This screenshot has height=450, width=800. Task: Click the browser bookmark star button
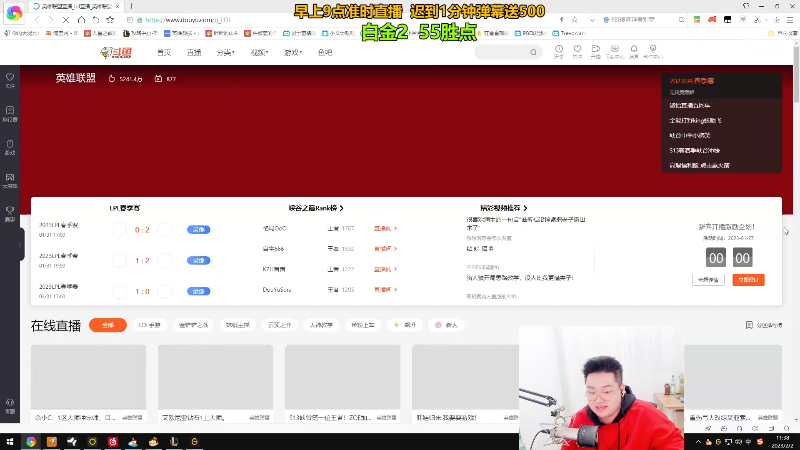pos(110,20)
